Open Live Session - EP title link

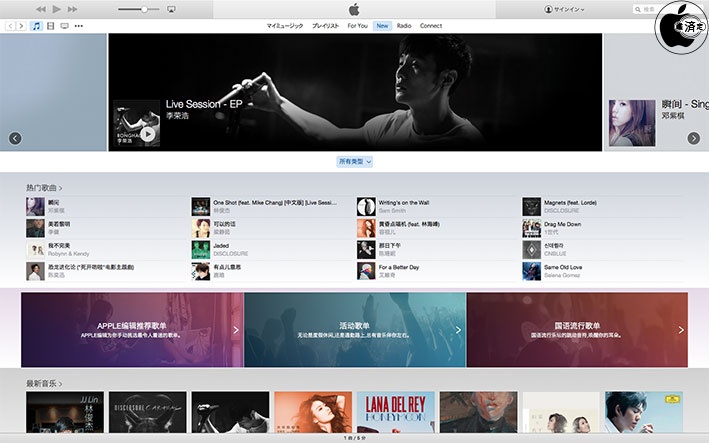204,104
